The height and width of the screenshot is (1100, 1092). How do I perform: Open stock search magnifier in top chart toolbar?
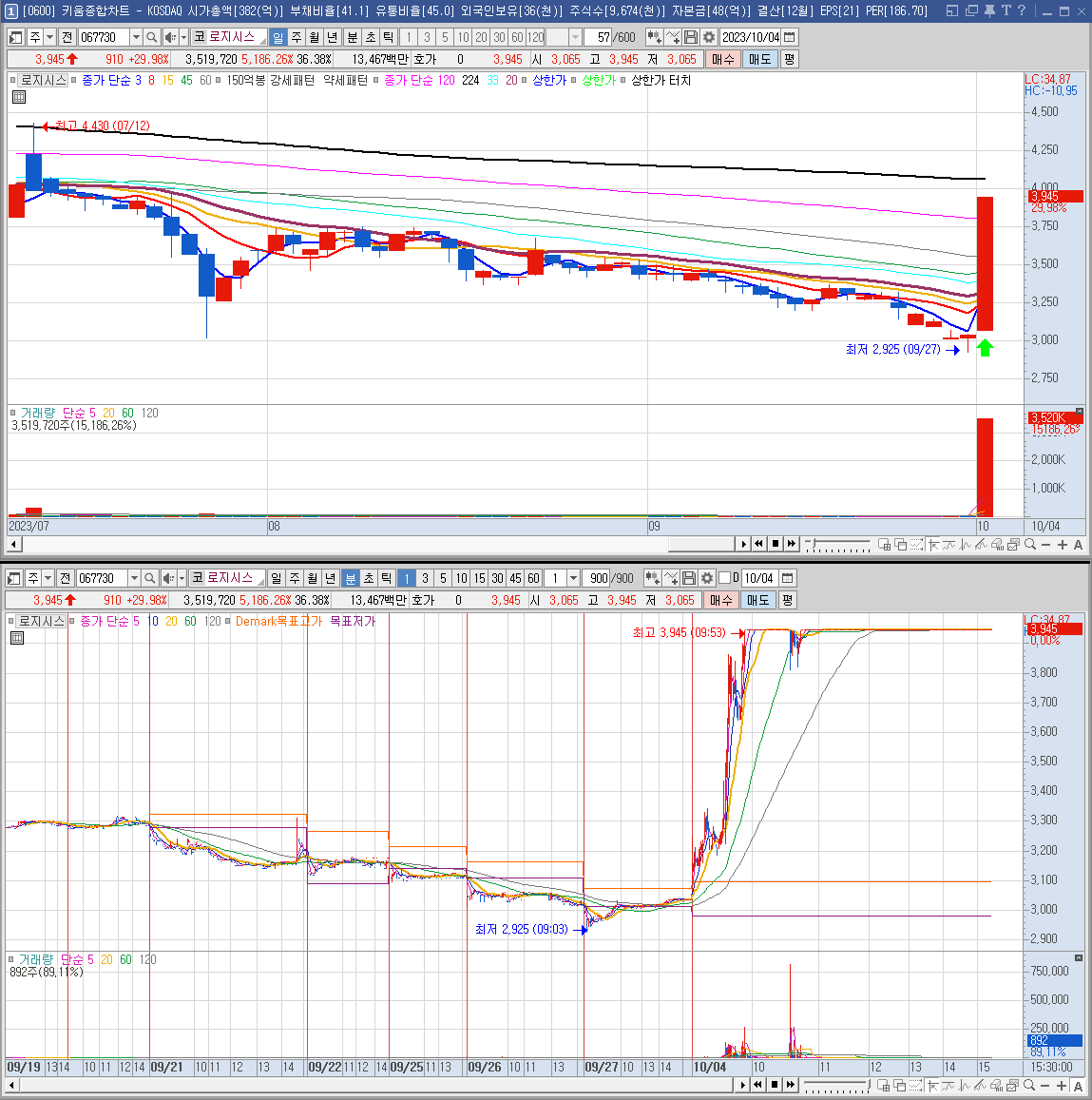151,37
